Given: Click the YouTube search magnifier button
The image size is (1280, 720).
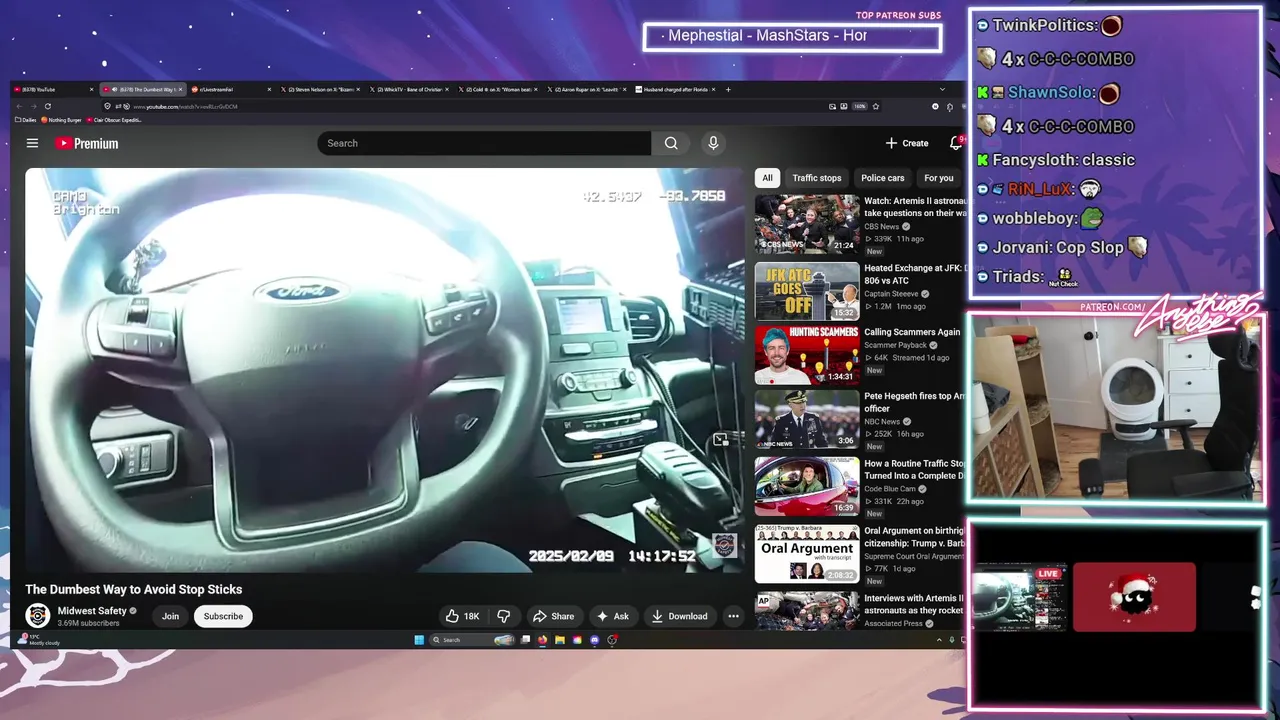Looking at the screenshot, I should [x=671, y=143].
